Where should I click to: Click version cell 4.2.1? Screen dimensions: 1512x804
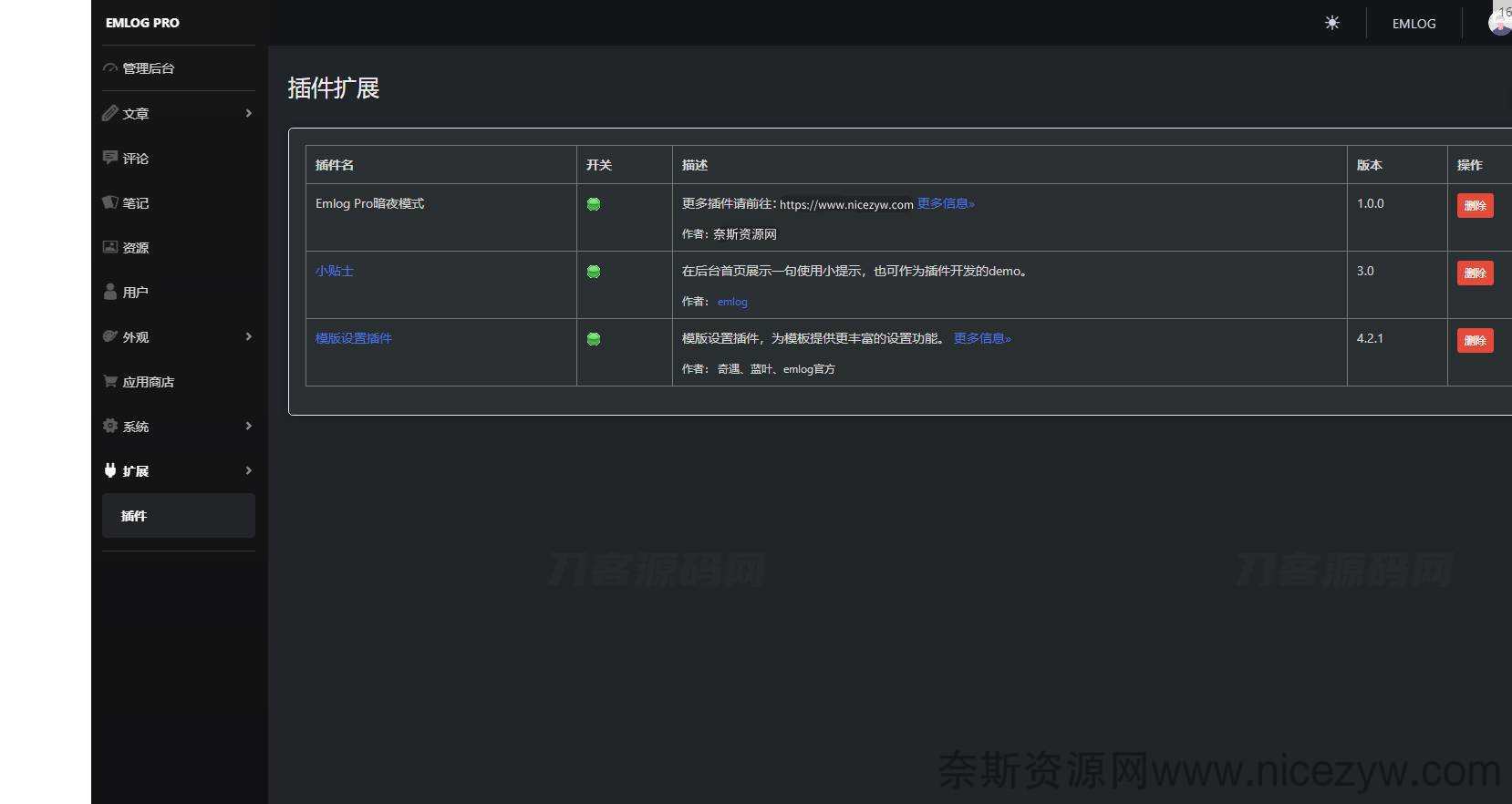coord(1370,338)
